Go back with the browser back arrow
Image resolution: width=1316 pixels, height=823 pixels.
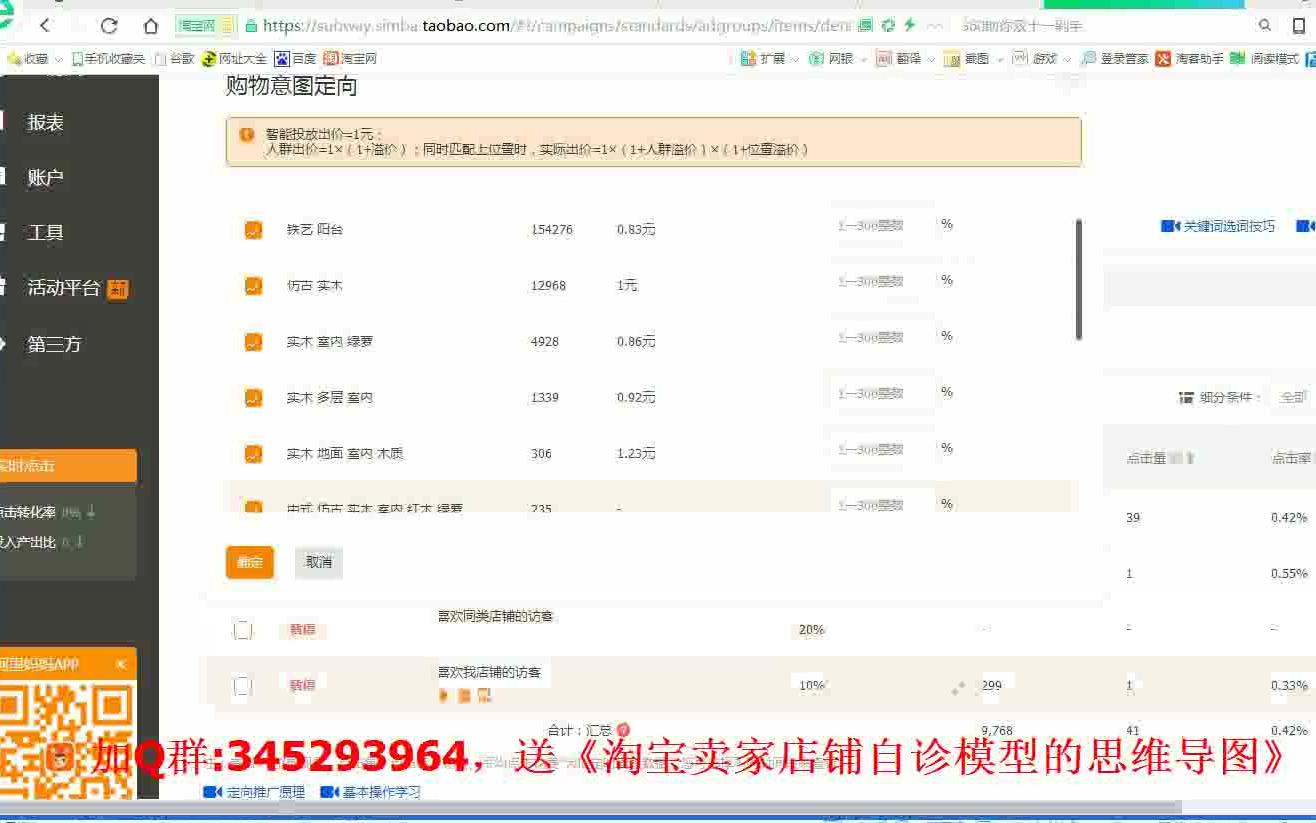pos(45,25)
